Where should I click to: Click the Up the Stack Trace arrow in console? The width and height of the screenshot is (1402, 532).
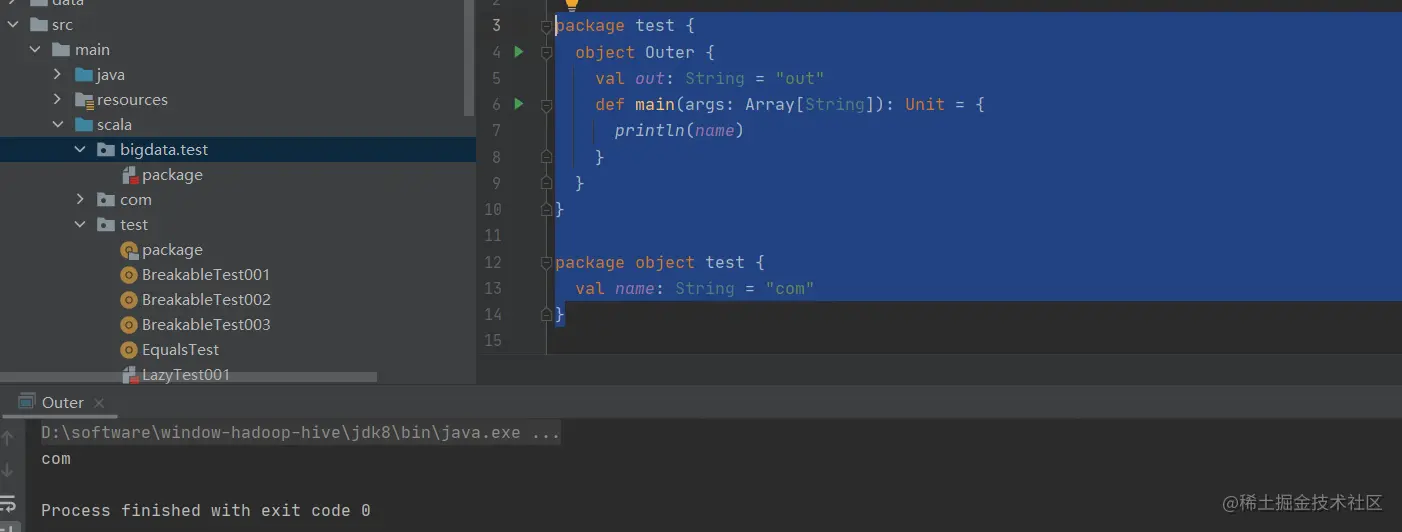8,437
